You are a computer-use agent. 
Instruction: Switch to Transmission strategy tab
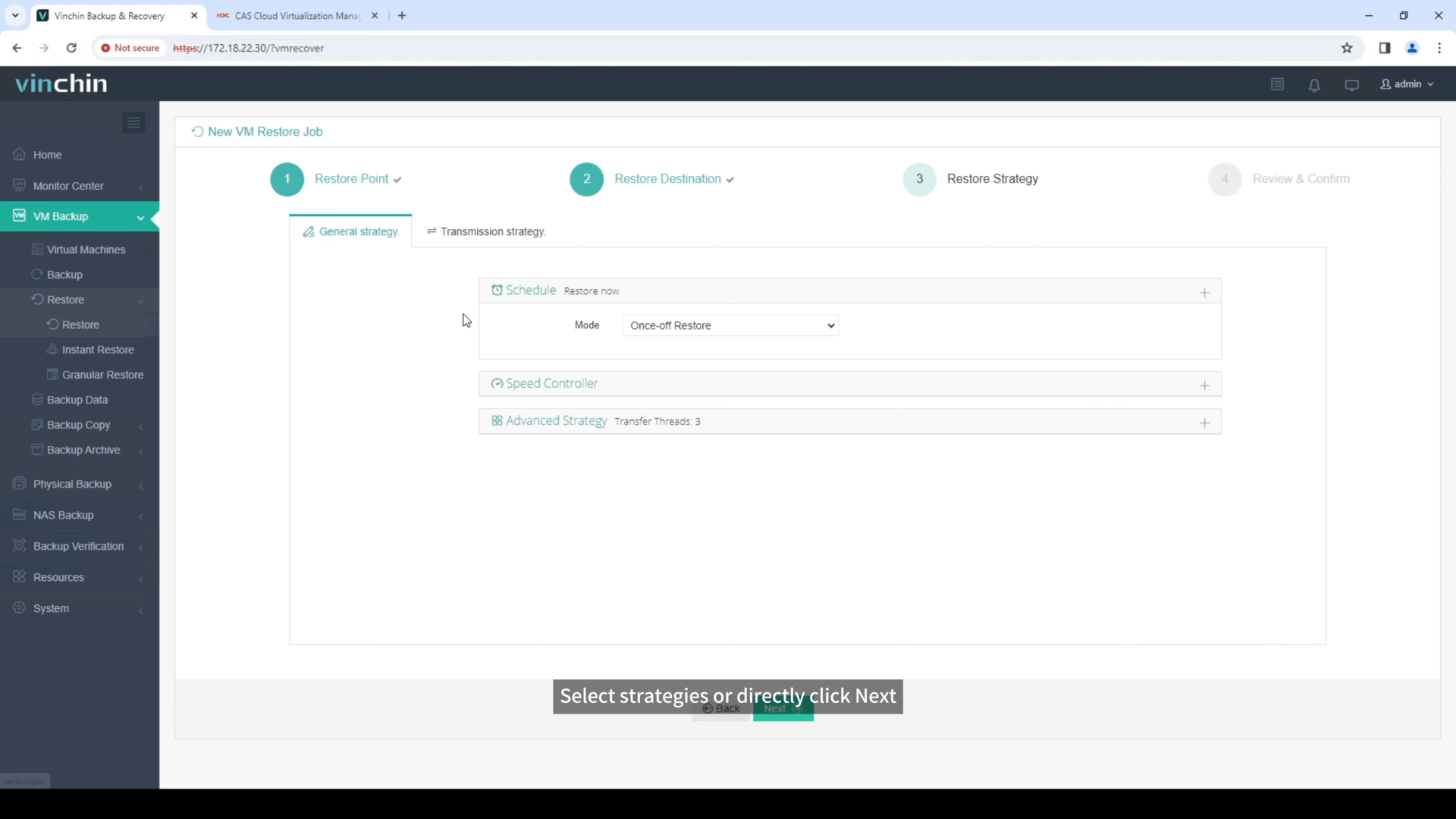pos(486,231)
